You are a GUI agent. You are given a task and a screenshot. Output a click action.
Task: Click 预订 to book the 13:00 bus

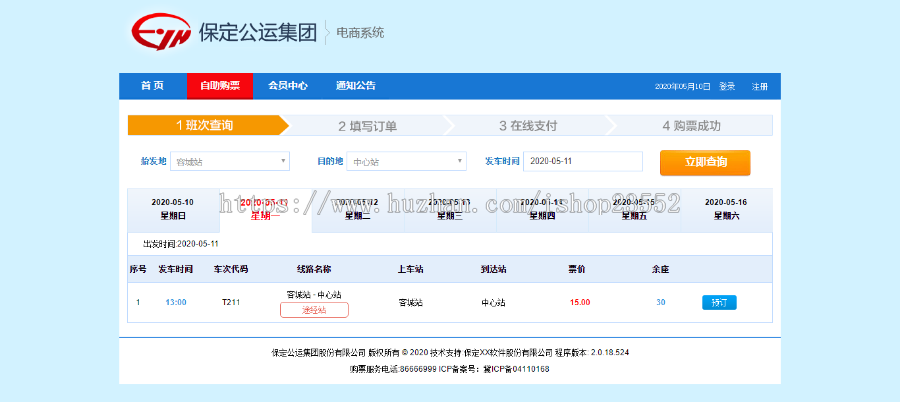(719, 302)
